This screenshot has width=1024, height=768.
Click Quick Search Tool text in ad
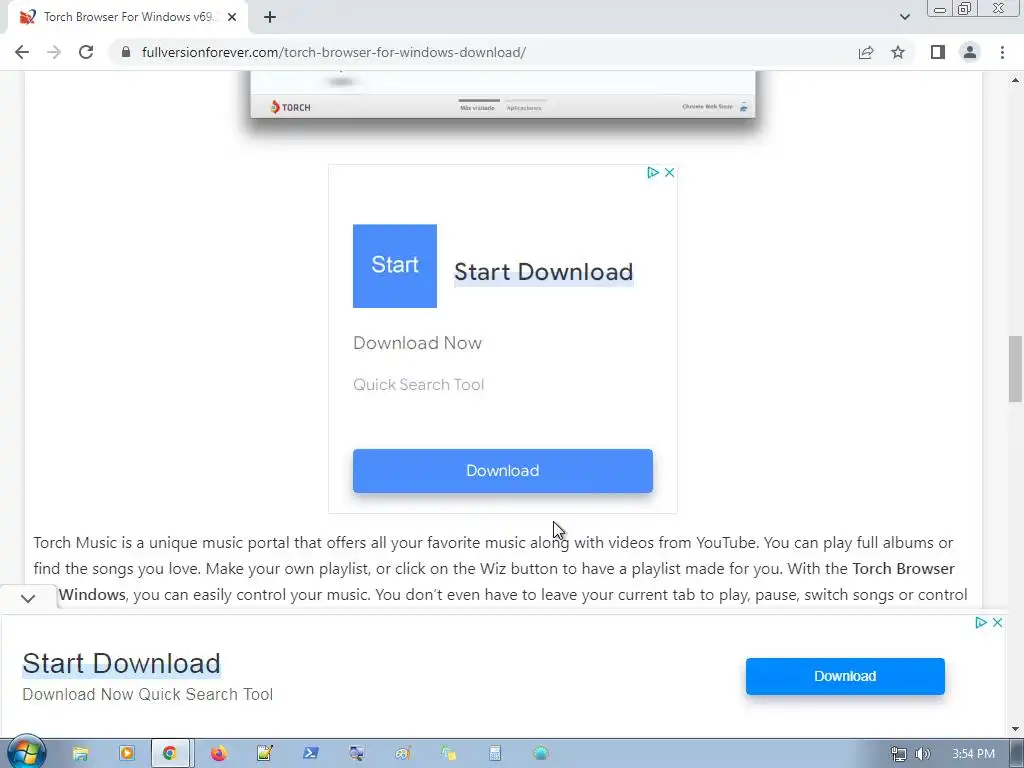click(419, 385)
